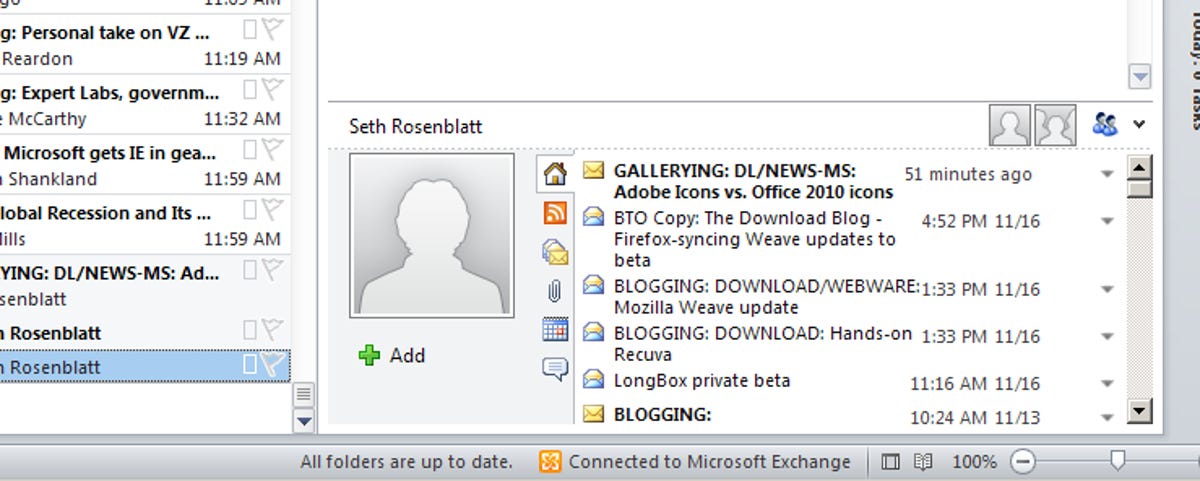Open dropdown arrow for LongBox private beta item
Image resolution: width=1200 pixels, height=481 pixels.
[x=1107, y=383]
